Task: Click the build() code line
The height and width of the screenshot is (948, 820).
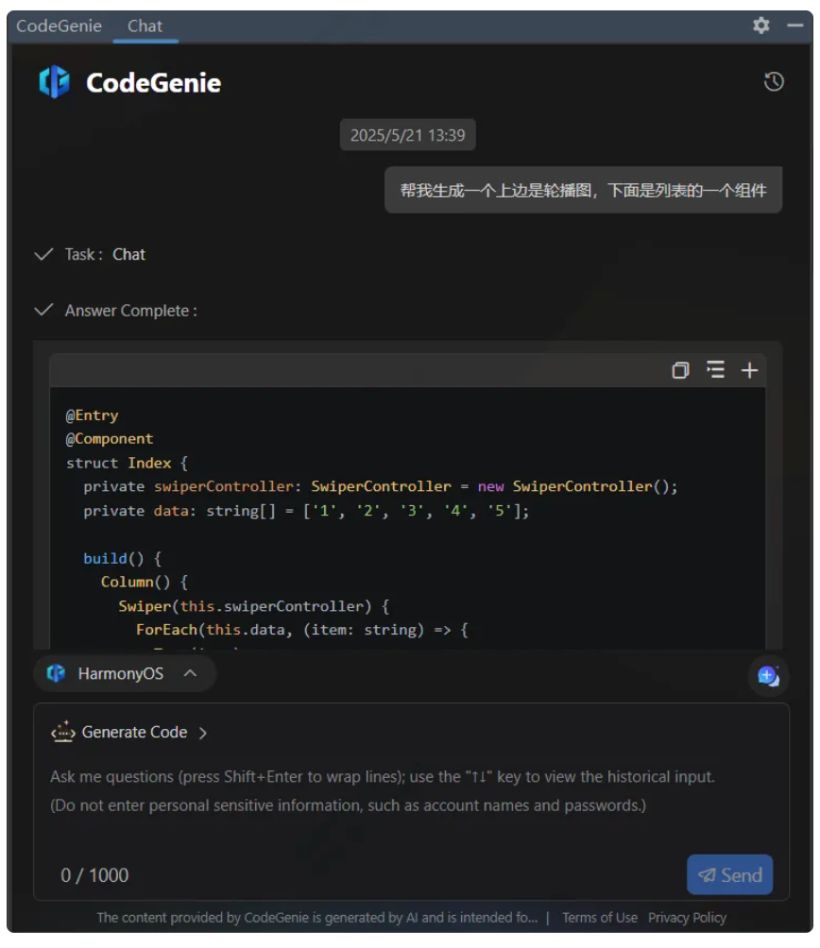Action: [x=122, y=558]
